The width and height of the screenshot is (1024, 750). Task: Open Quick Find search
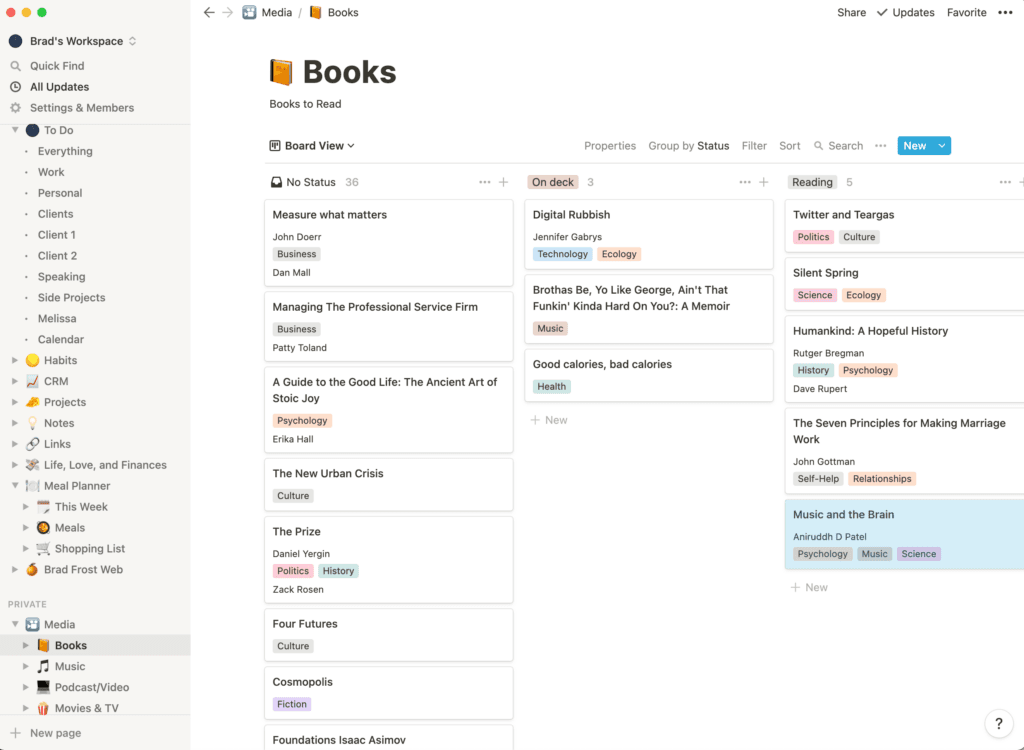click(60, 65)
